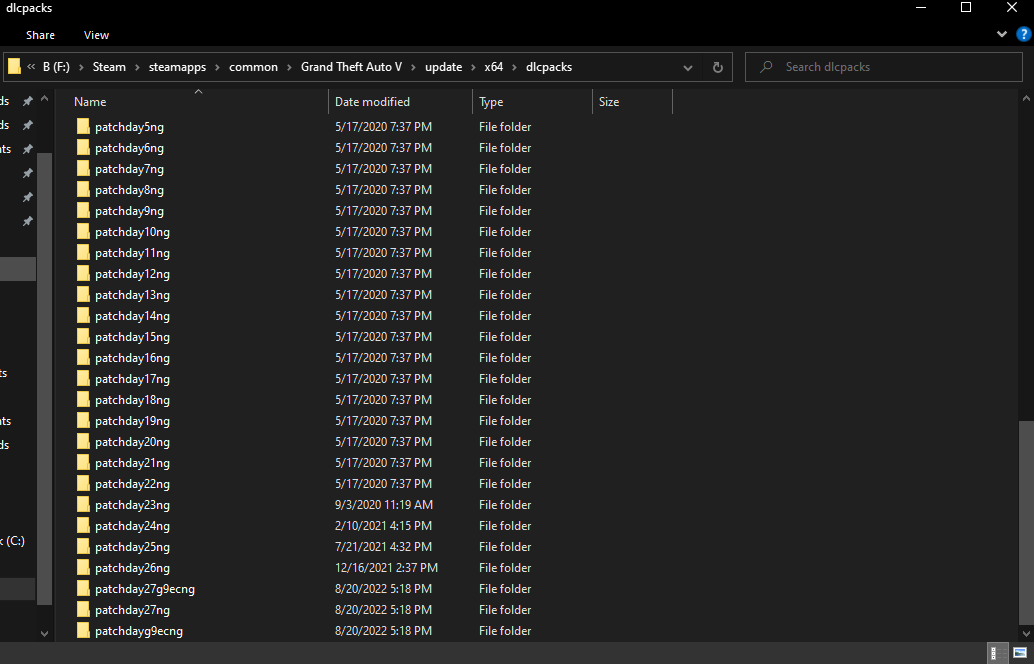The image size is (1034, 664).
Task: Select the patchday17ng folder icon
Action: point(83,379)
